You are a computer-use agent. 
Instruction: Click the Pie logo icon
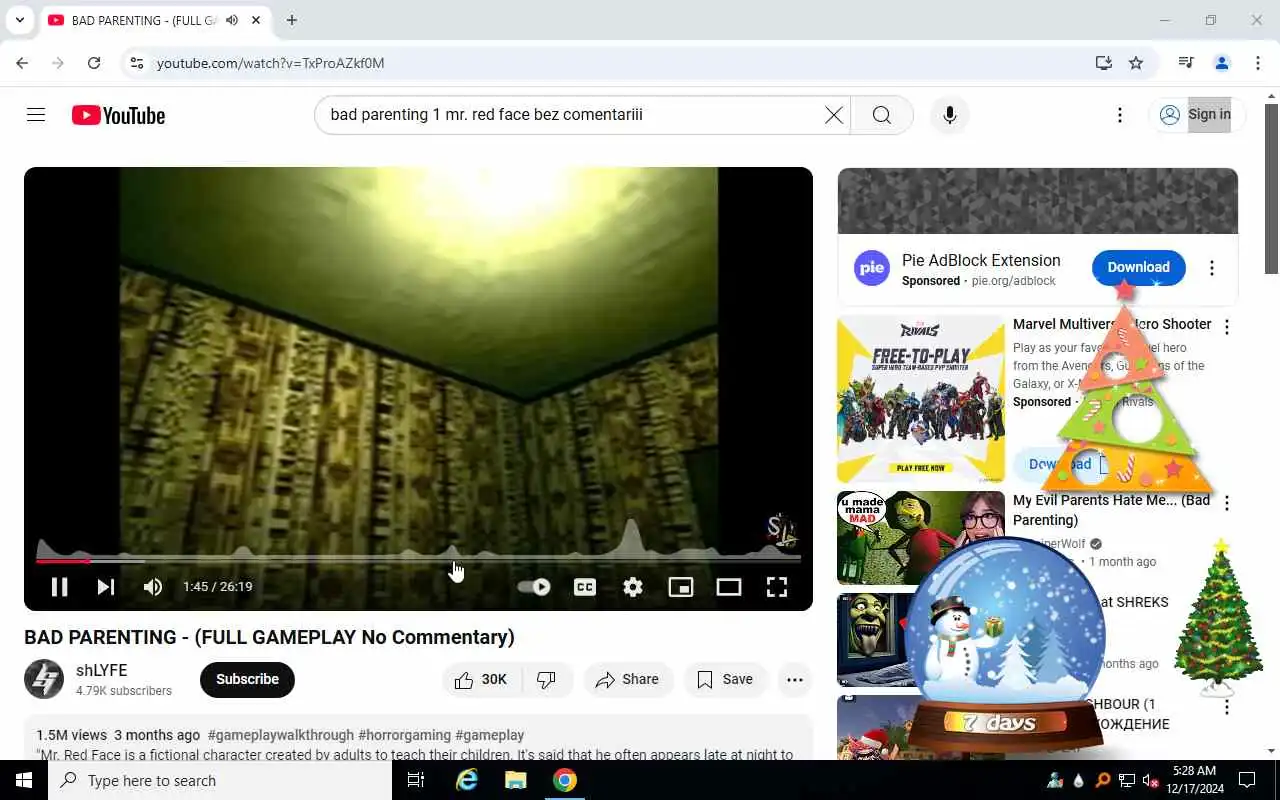click(872, 268)
